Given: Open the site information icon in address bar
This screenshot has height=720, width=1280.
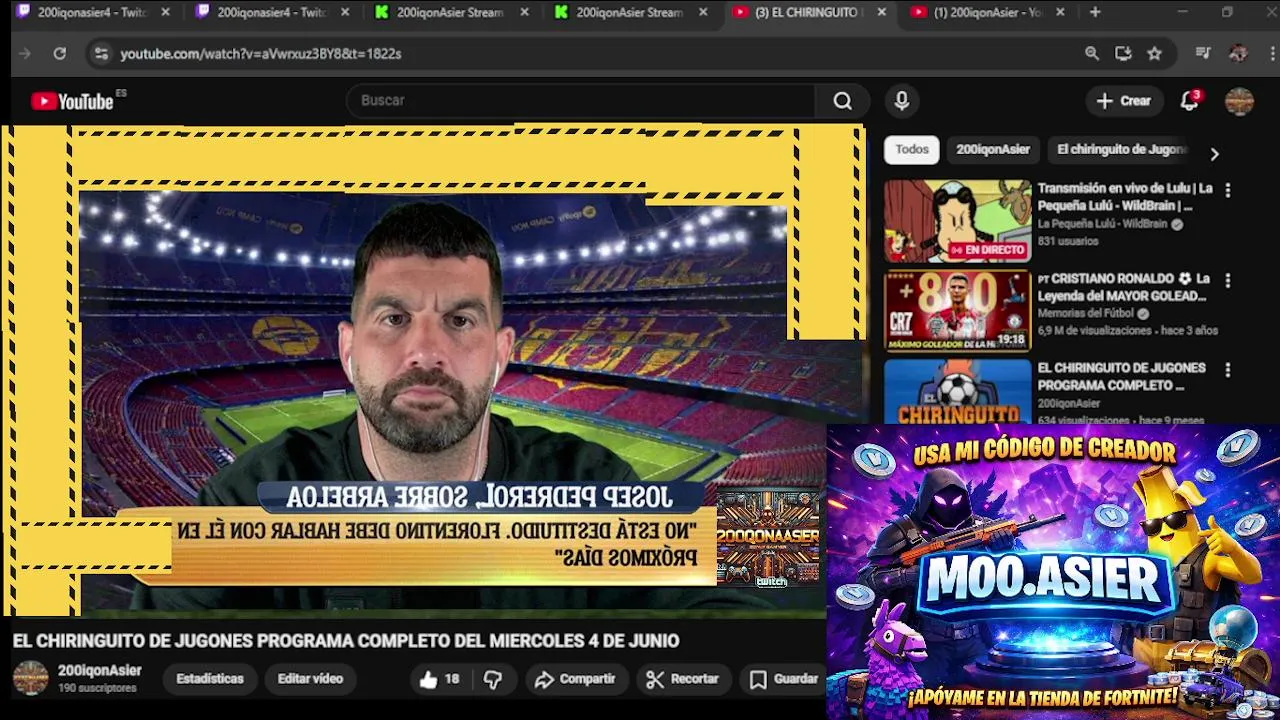Looking at the screenshot, I should pyautogui.click(x=100, y=54).
